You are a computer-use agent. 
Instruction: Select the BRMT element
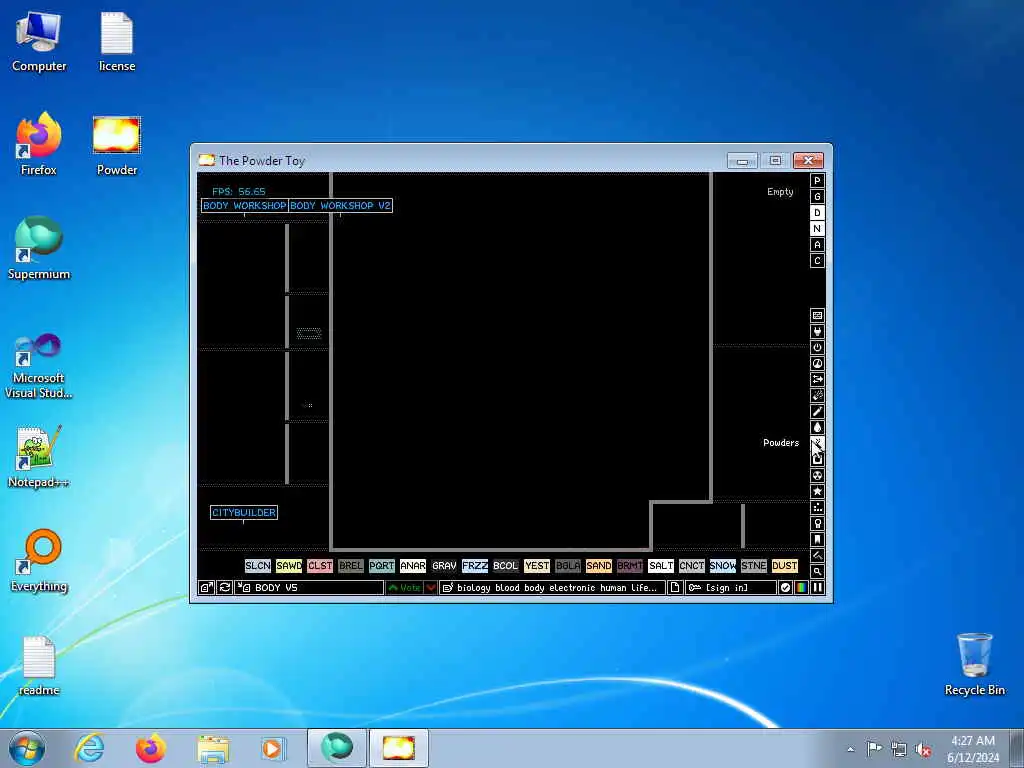click(x=630, y=566)
